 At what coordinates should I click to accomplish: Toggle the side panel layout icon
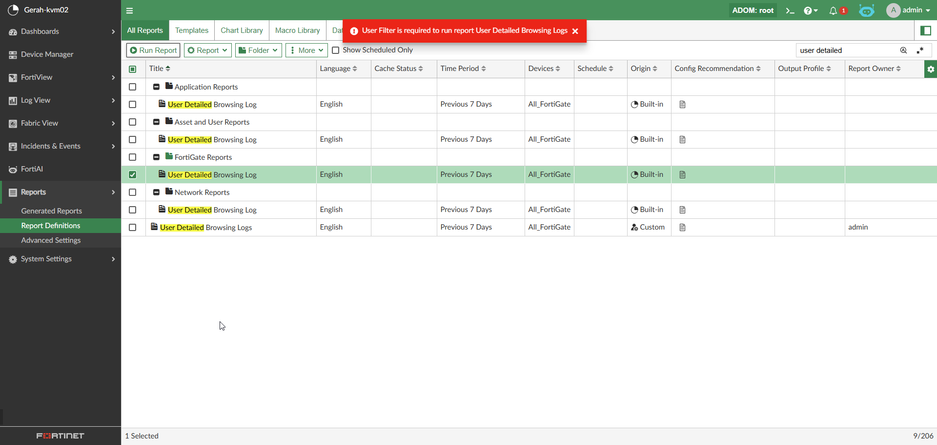926,30
